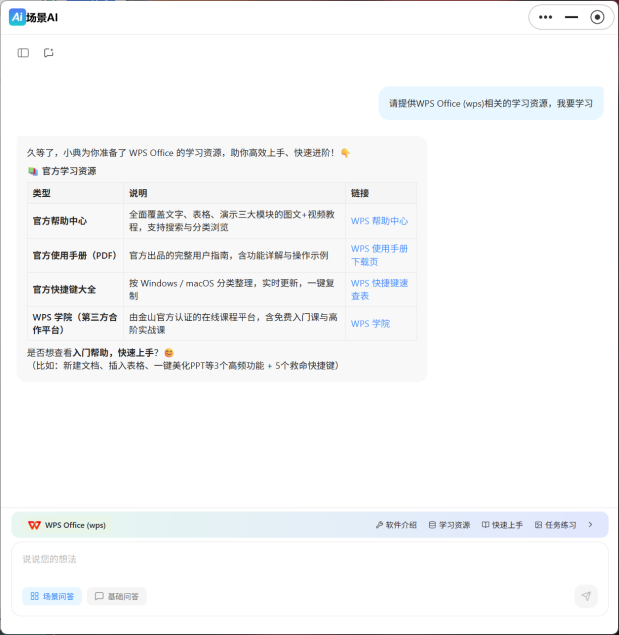Click the WPS Office (wps) app chip
Image resolution: width=619 pixels, height=635 pixels.
pyautogui.click(x=67, y=525)
